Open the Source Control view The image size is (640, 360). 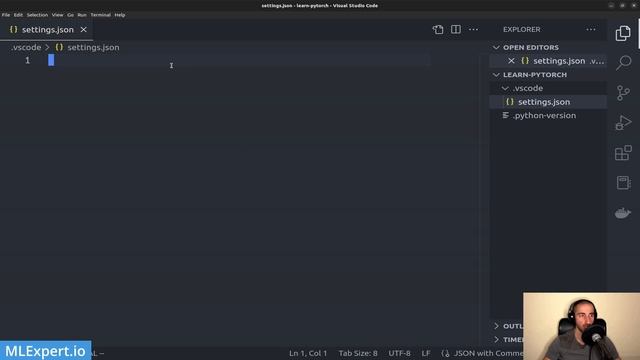[623, 93]
